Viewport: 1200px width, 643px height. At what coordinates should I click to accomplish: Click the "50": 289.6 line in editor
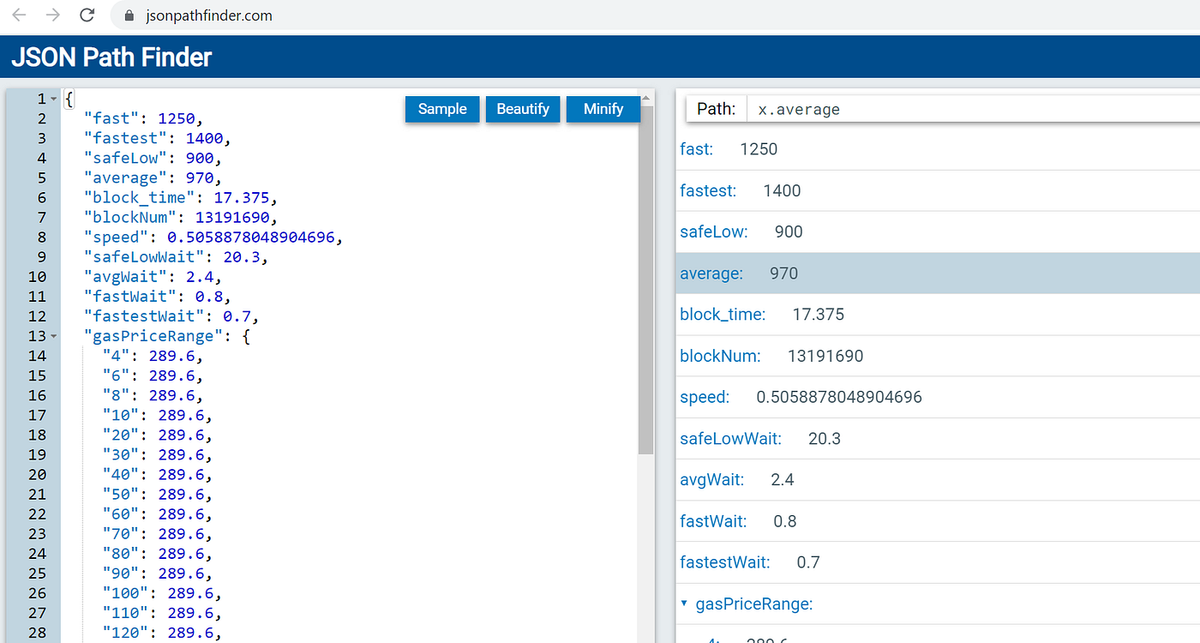click(158, 494)
